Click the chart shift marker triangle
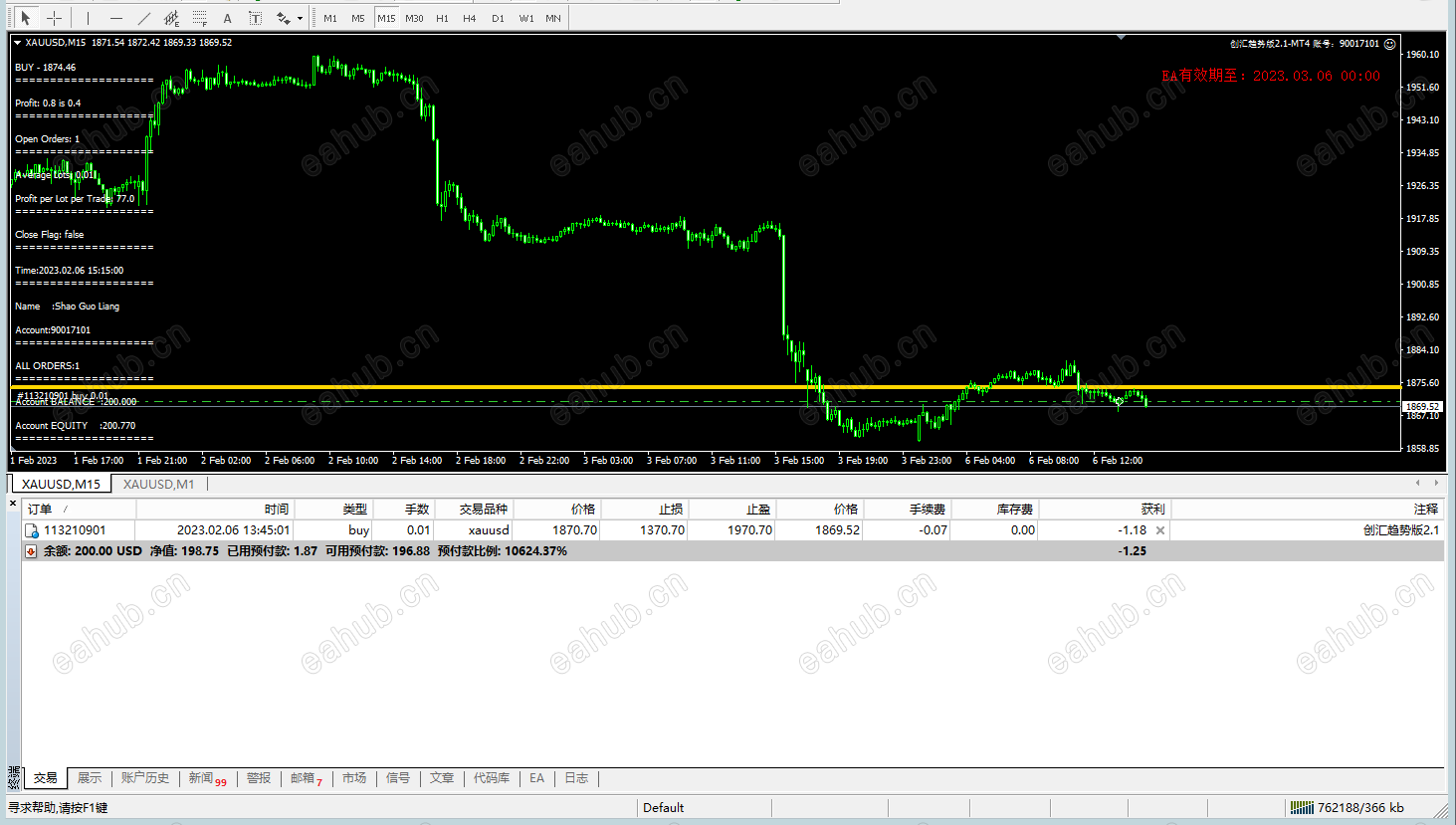The image size is (1456, 825). pyautogui.click(x=1122, y=37)
